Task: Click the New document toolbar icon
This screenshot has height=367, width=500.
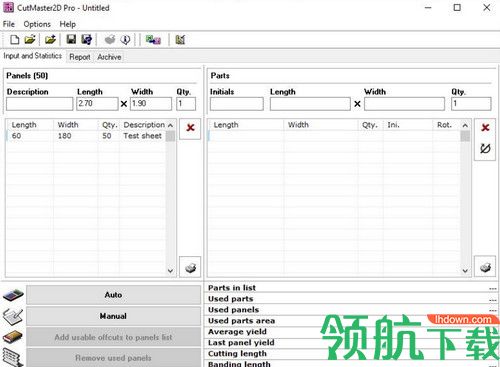Action: [14, 40]
